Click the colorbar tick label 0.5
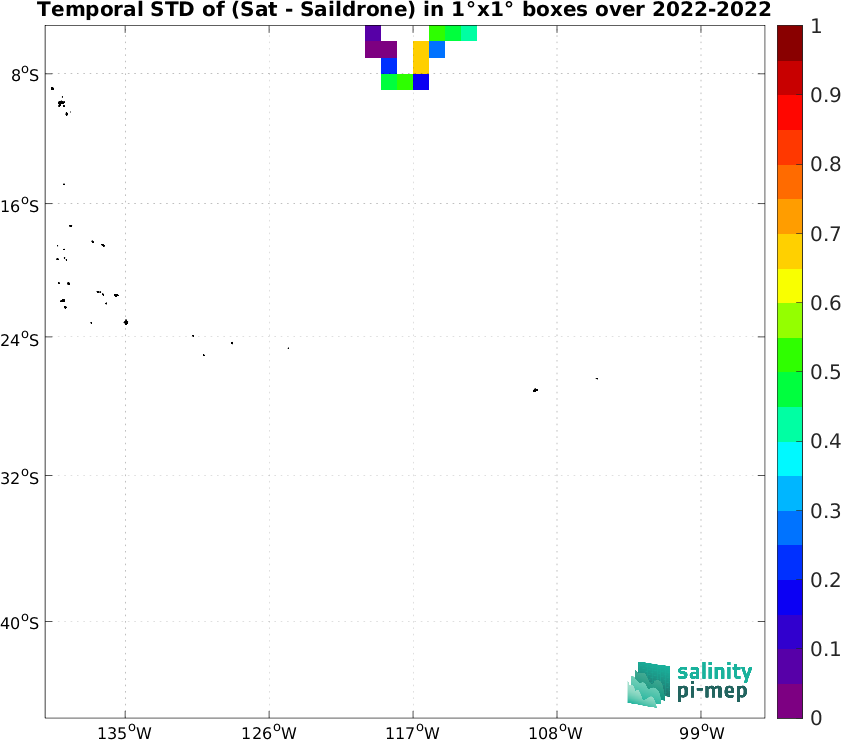 tap(825, 372)
